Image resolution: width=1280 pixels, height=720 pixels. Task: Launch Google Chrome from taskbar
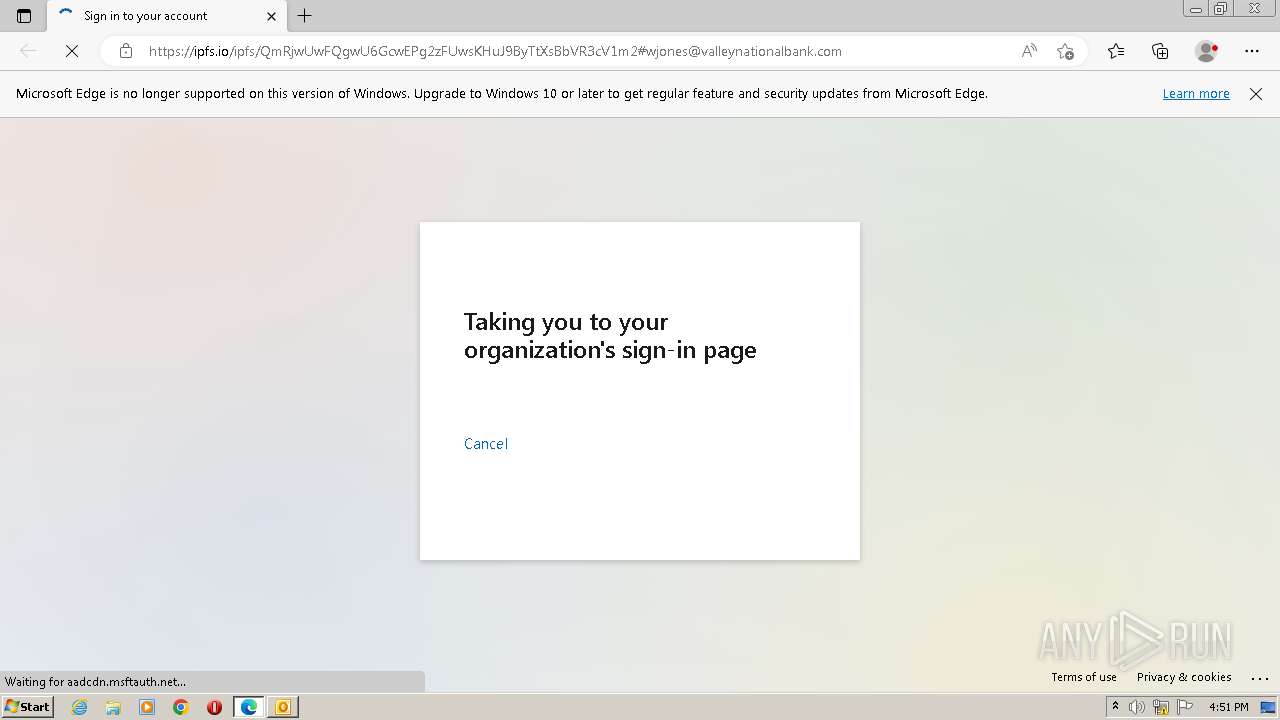[181, 707]
